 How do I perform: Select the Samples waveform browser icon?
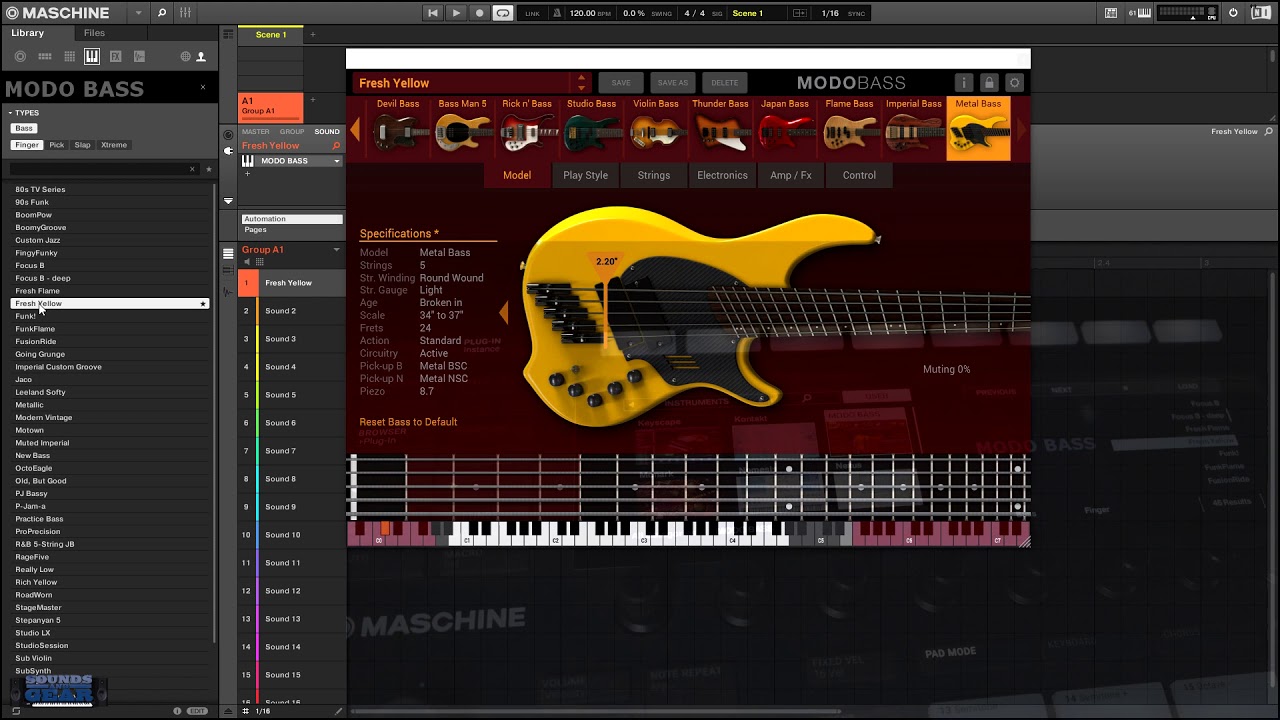tap(139, 57)
